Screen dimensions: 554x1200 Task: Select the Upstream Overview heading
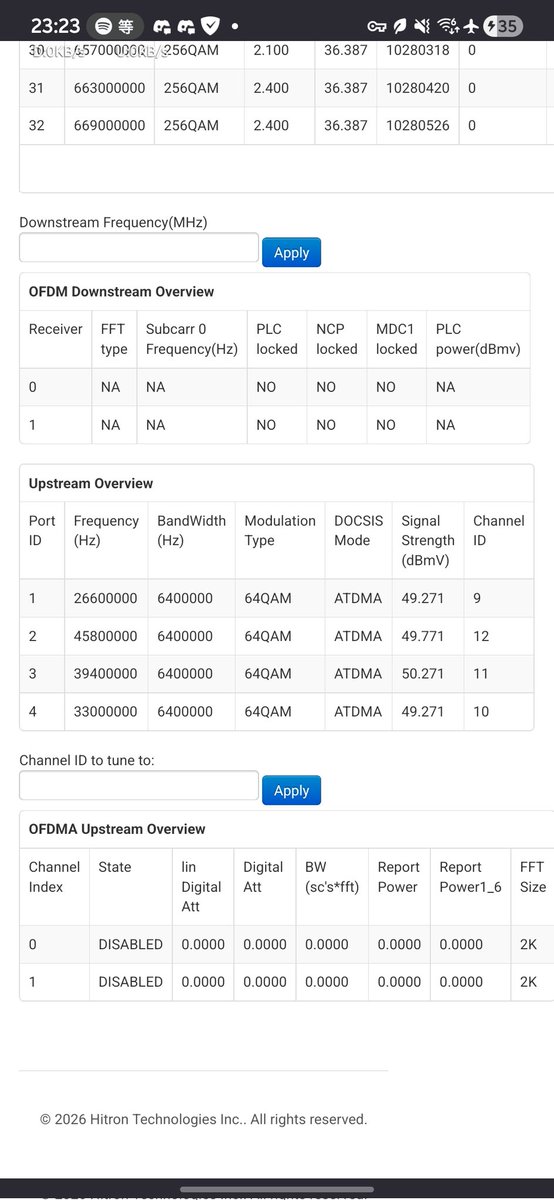[x=91, y=483]
